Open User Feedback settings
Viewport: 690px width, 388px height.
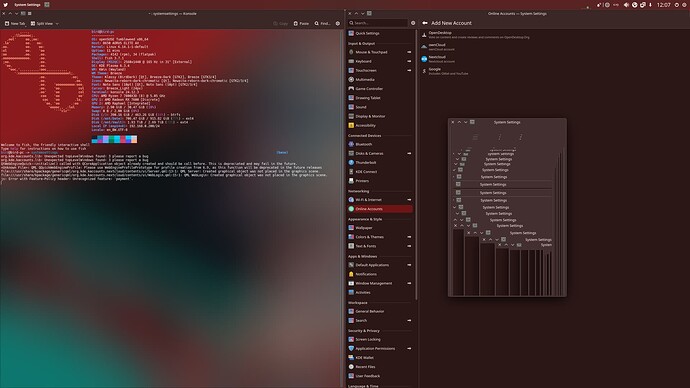point(380,376)
